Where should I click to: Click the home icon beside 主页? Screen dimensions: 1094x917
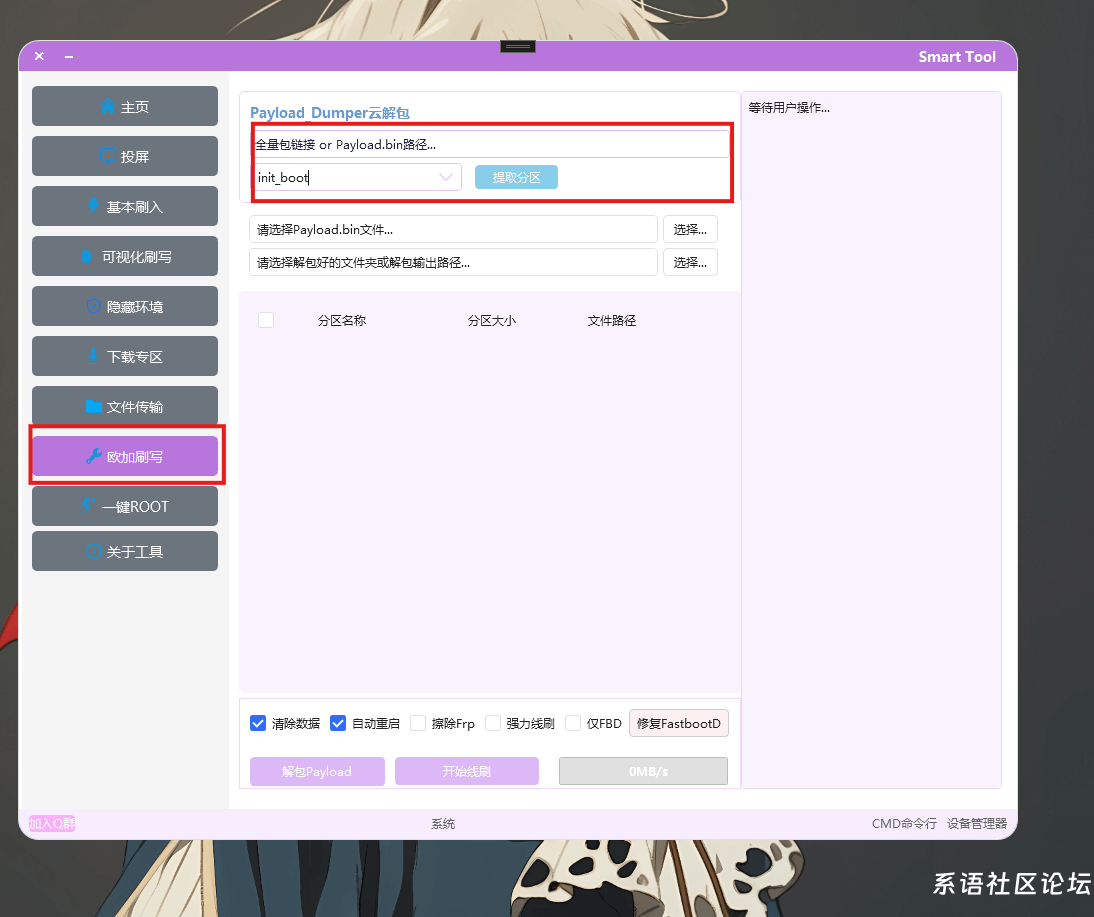(x=108, y=106)
